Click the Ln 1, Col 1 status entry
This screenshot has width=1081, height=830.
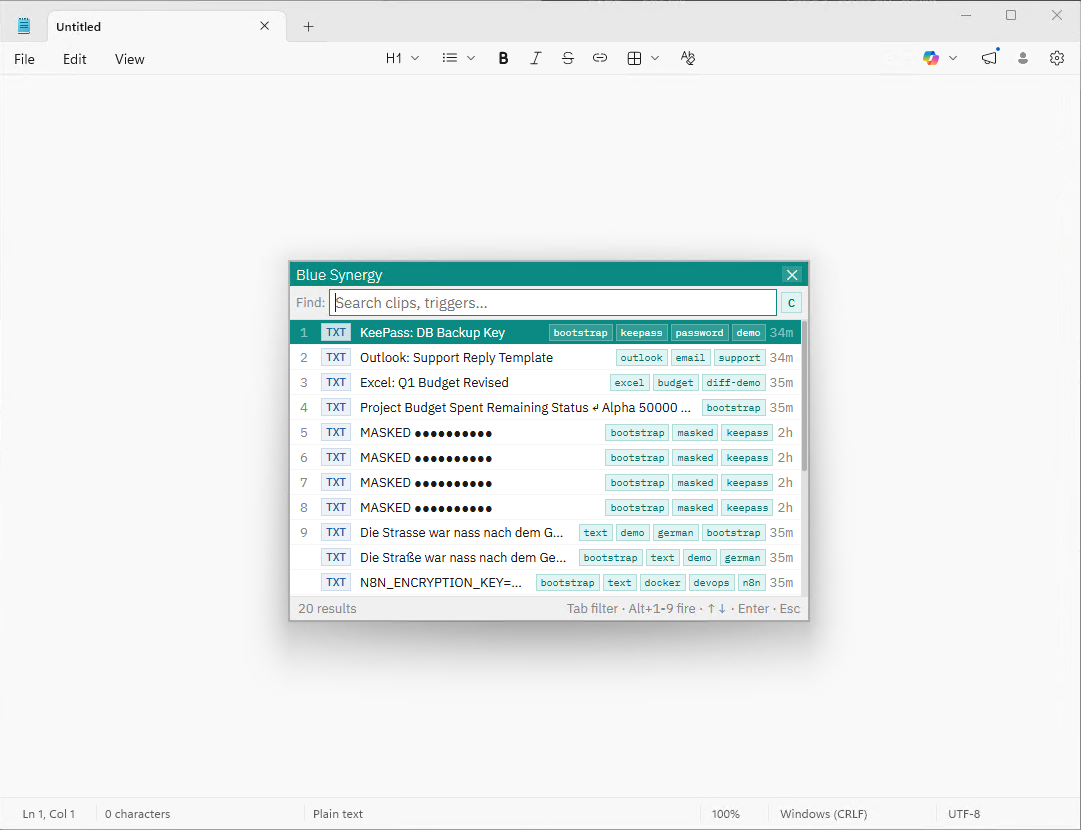[x=48, y=814]
